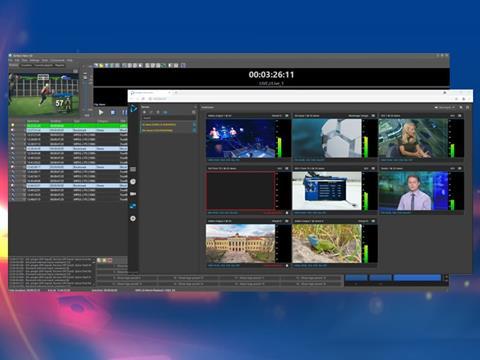Image resolution: width=480 pixels, height=360 pixels.
Task: Open a new browser tab
Action: click(x=176, y=92)
